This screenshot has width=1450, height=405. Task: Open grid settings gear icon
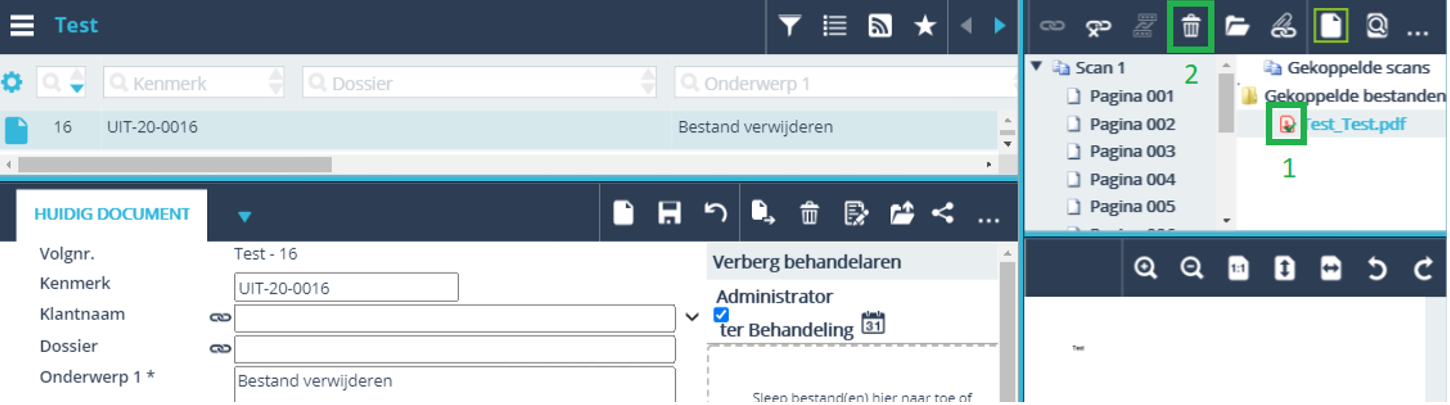pyautogui.click(x=12, y=82)
